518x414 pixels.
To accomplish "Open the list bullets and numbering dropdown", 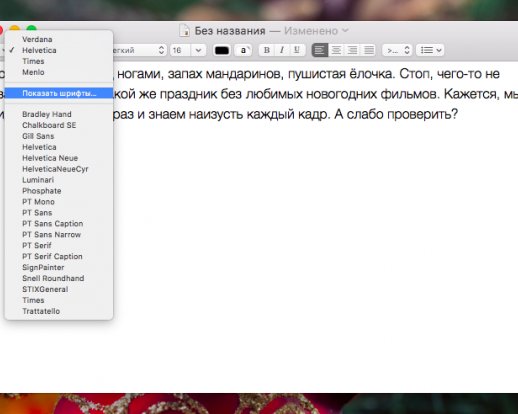I will (430, 50).
